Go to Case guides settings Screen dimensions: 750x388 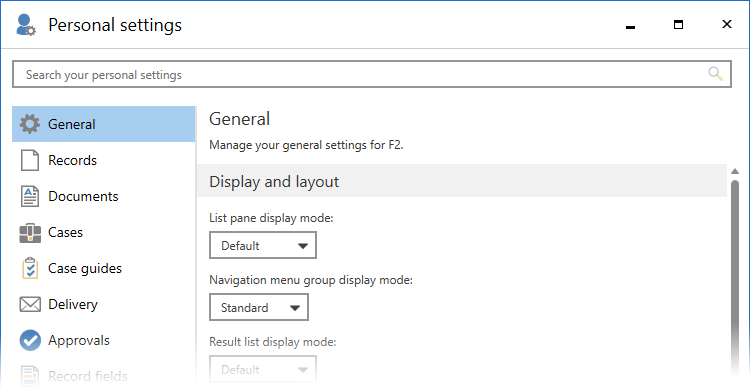pyautogui.click(x=104, y=268)
